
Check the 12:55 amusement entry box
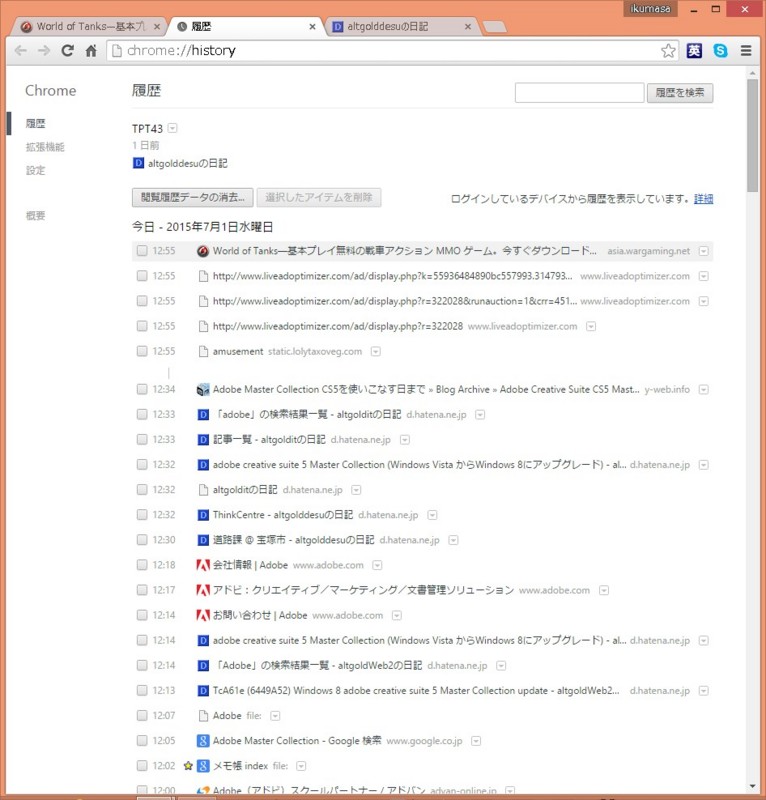coord(142,351)
